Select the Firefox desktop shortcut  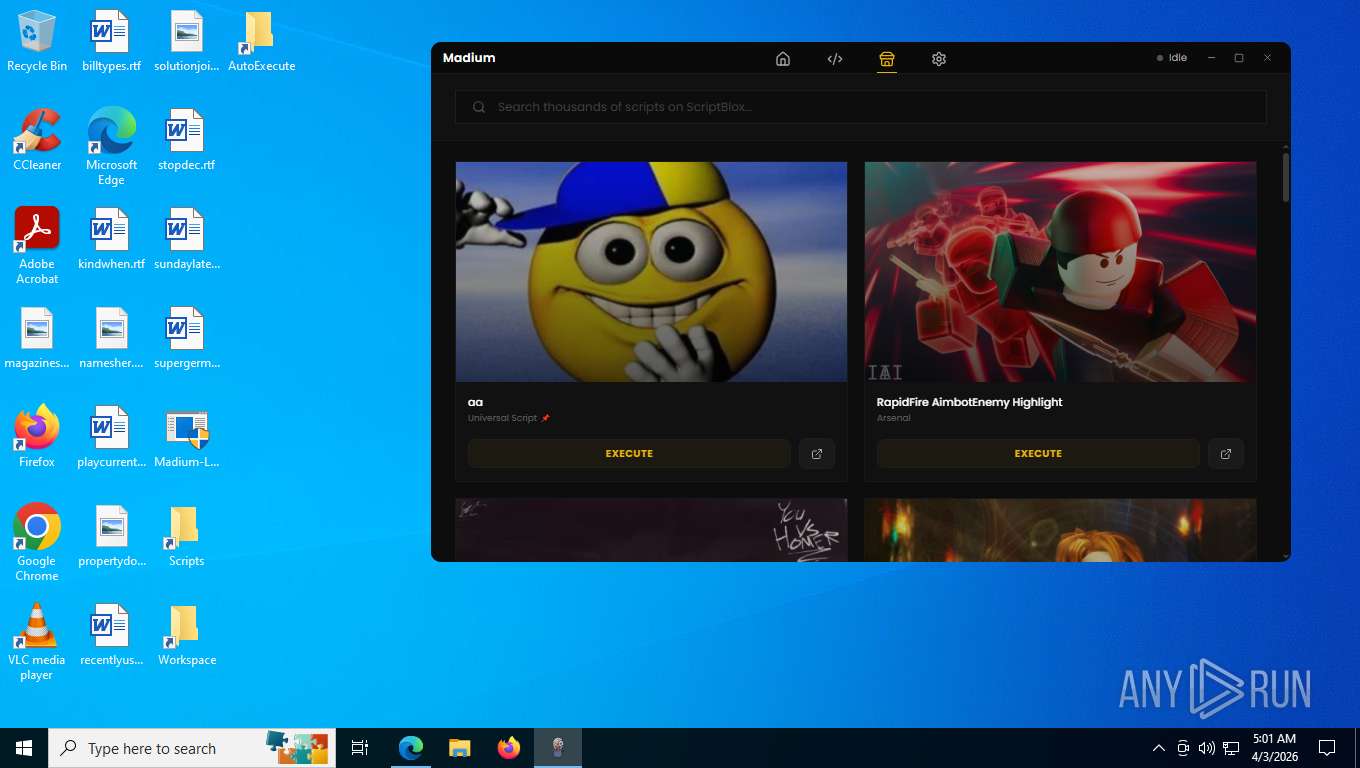[x=37, y=437]
